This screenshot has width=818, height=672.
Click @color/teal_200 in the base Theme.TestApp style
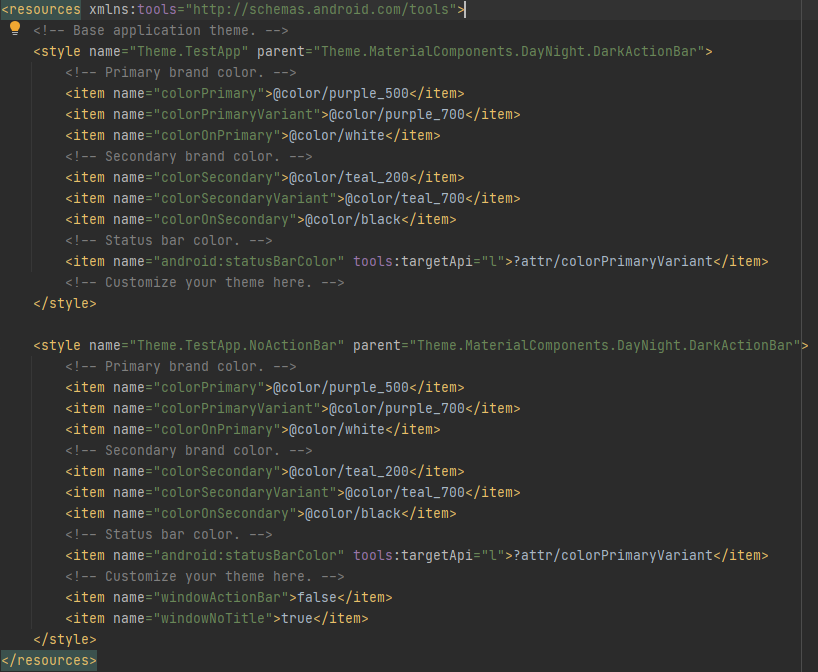pos(349,177)
